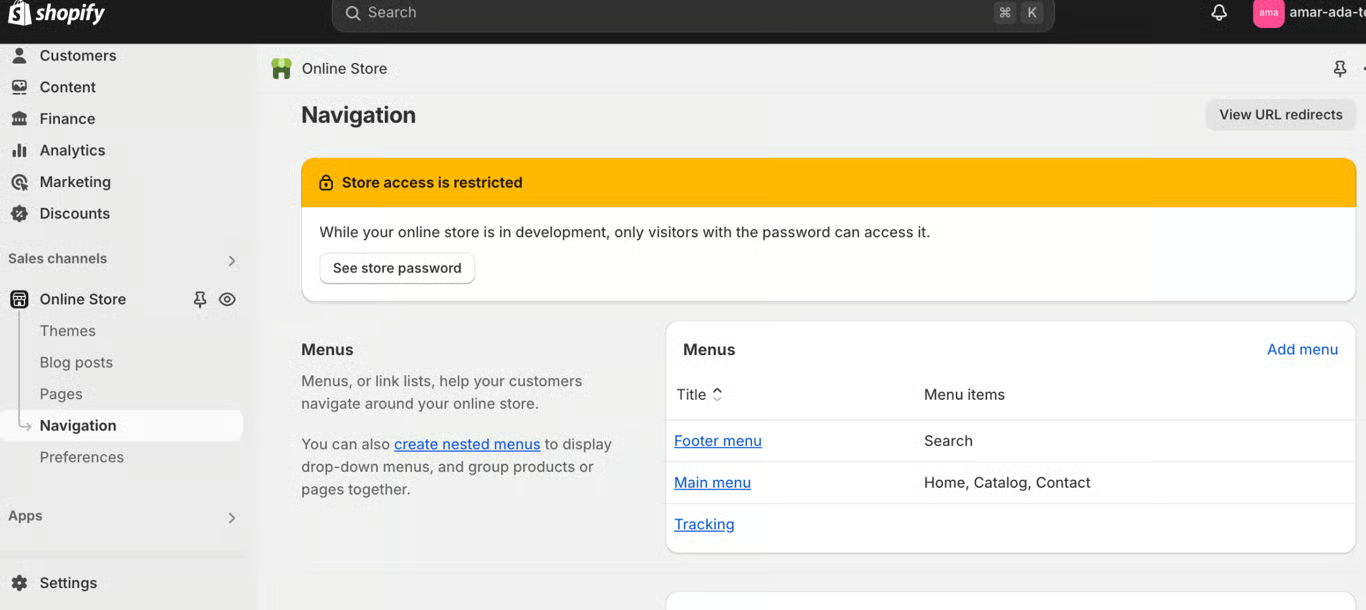Screen dimensions: 1366x610
Task: Expand the Sales channels section
Action: [231, 261]
